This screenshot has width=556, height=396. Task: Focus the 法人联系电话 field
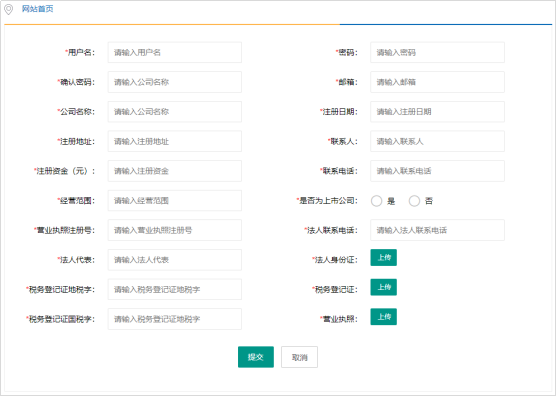[437, 230]
